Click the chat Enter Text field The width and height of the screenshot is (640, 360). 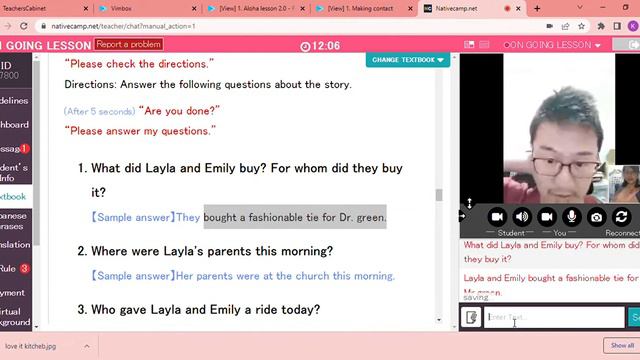[554, 317]
